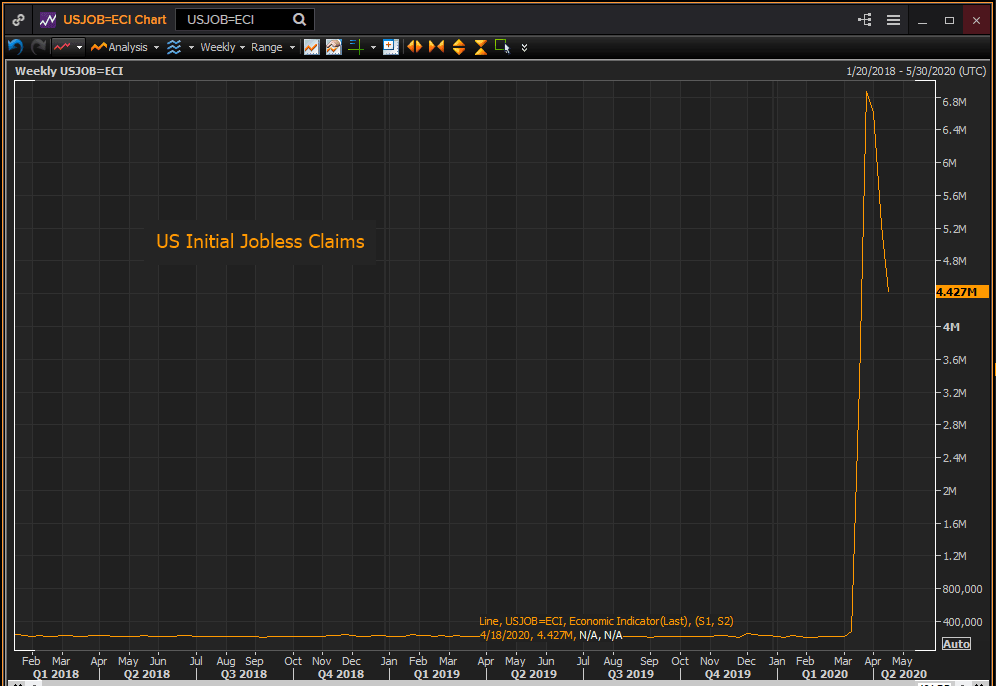
Task: Open the Analysis menu
Action: click(x=124, y=47)
